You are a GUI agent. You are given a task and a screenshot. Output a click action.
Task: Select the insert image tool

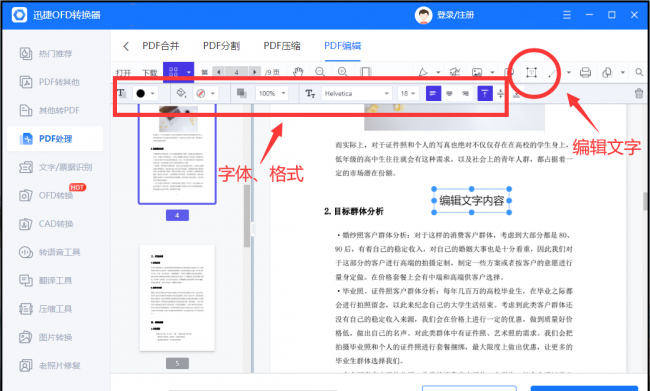click(477, 73)
